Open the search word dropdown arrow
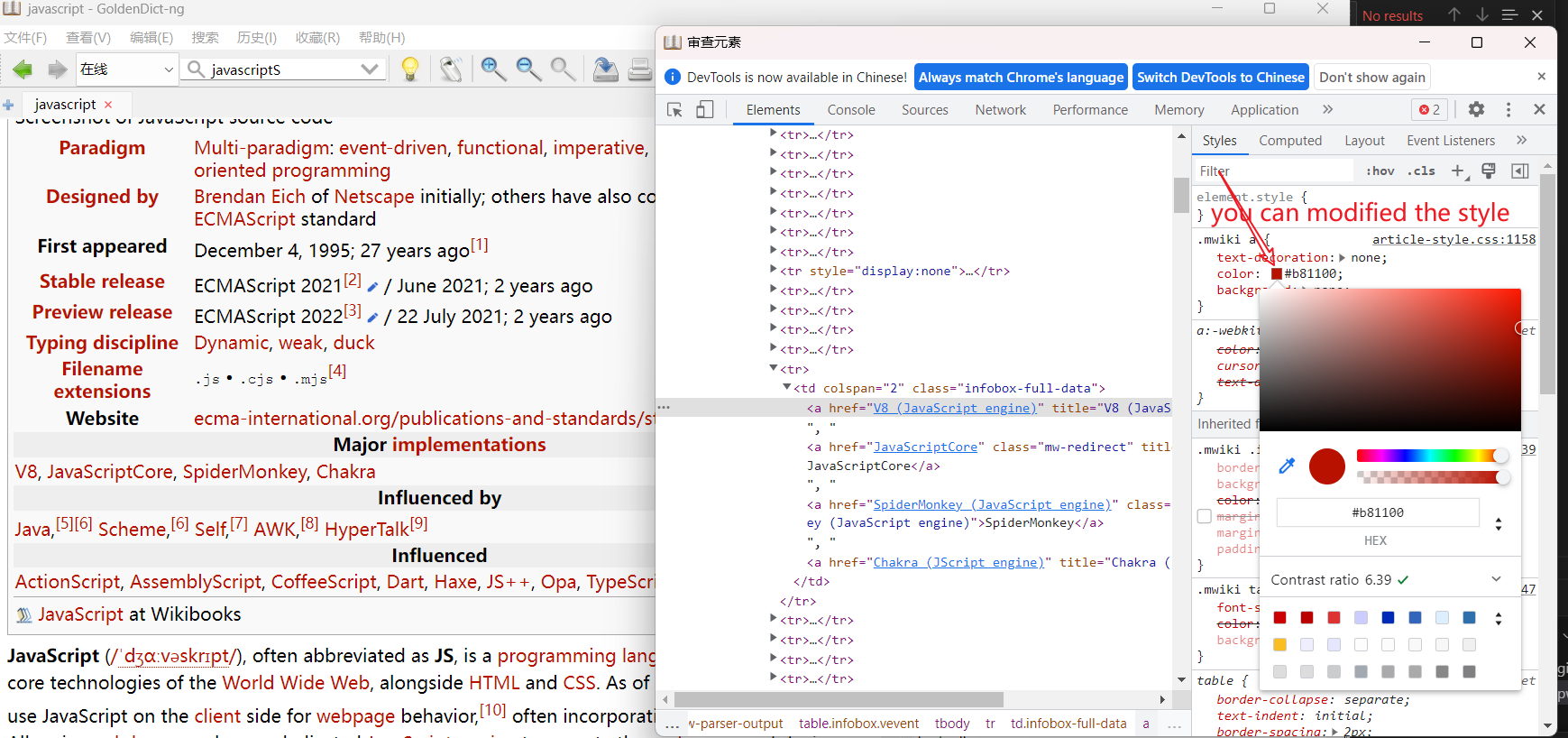1568x738 pixels. pyautogui.click(x=369, y=69)
